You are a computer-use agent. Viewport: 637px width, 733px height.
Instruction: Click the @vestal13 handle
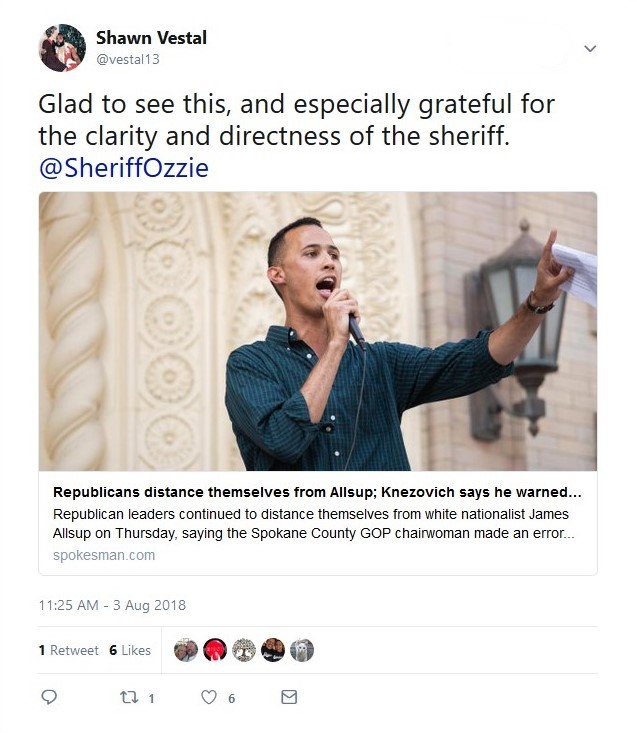pyautogui.click(x=127, y=59)
